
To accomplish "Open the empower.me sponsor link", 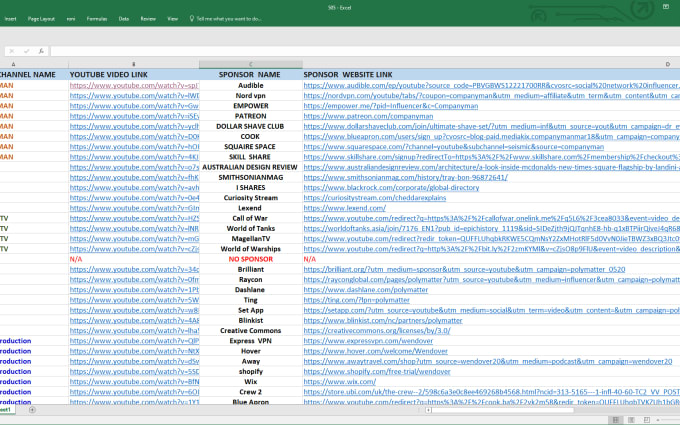I will [x=391, y=106].
